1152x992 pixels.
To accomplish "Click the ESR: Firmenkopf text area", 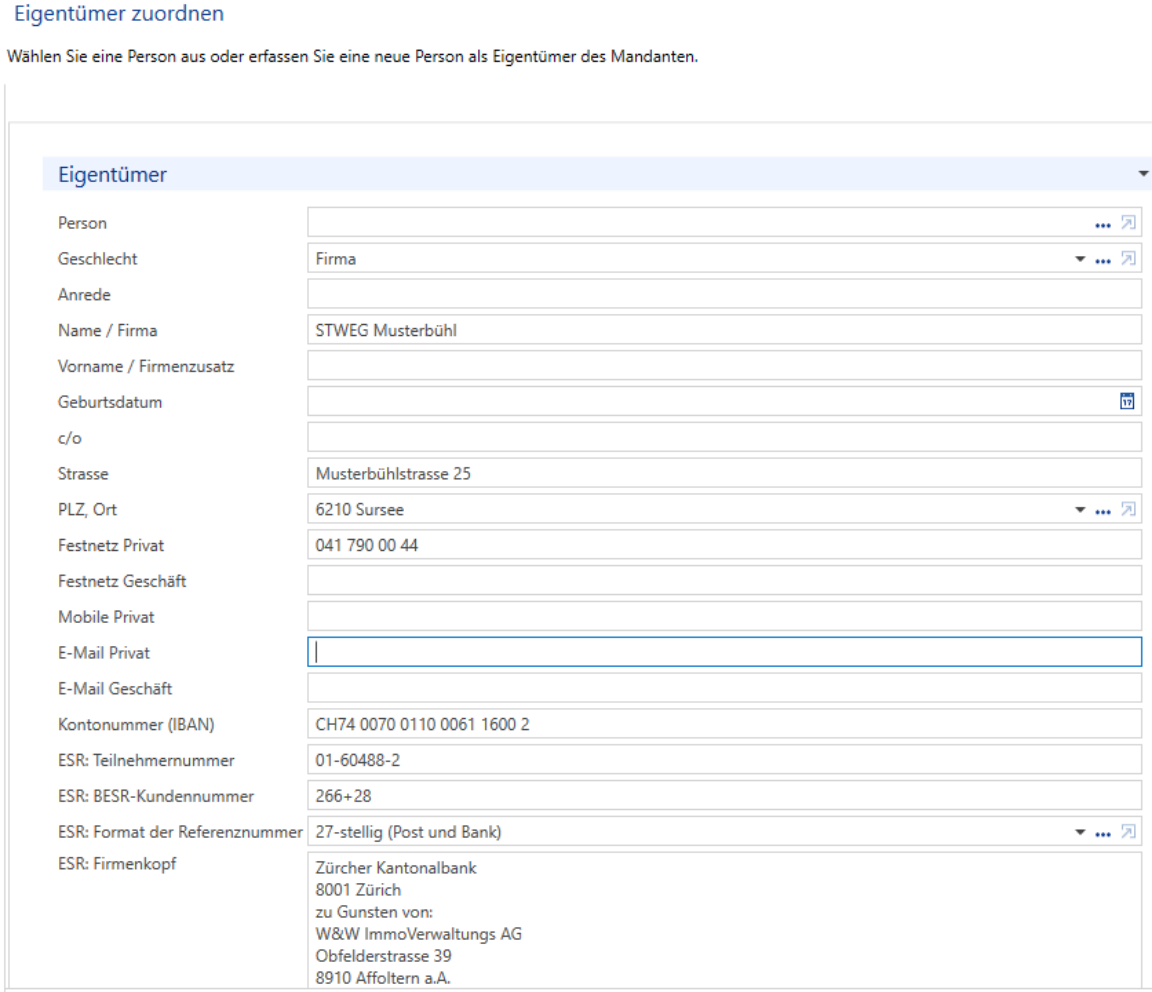I will (x=724, y=921).
